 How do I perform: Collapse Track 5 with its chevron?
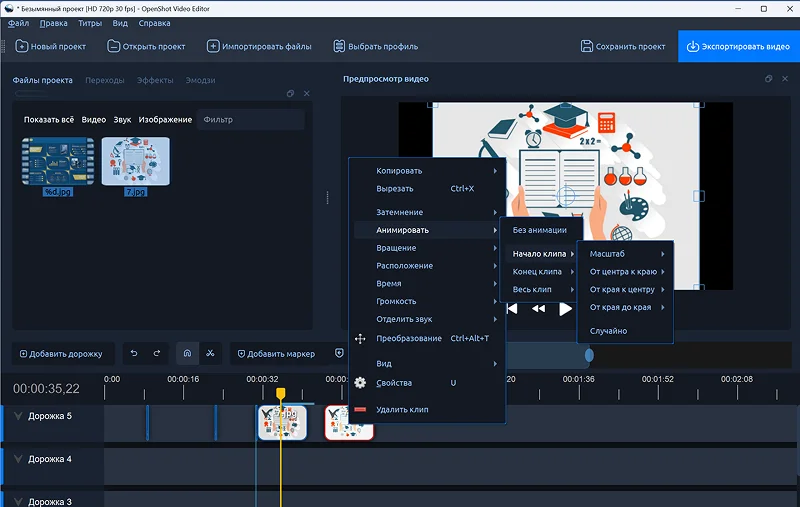click(x=18, y=415)
